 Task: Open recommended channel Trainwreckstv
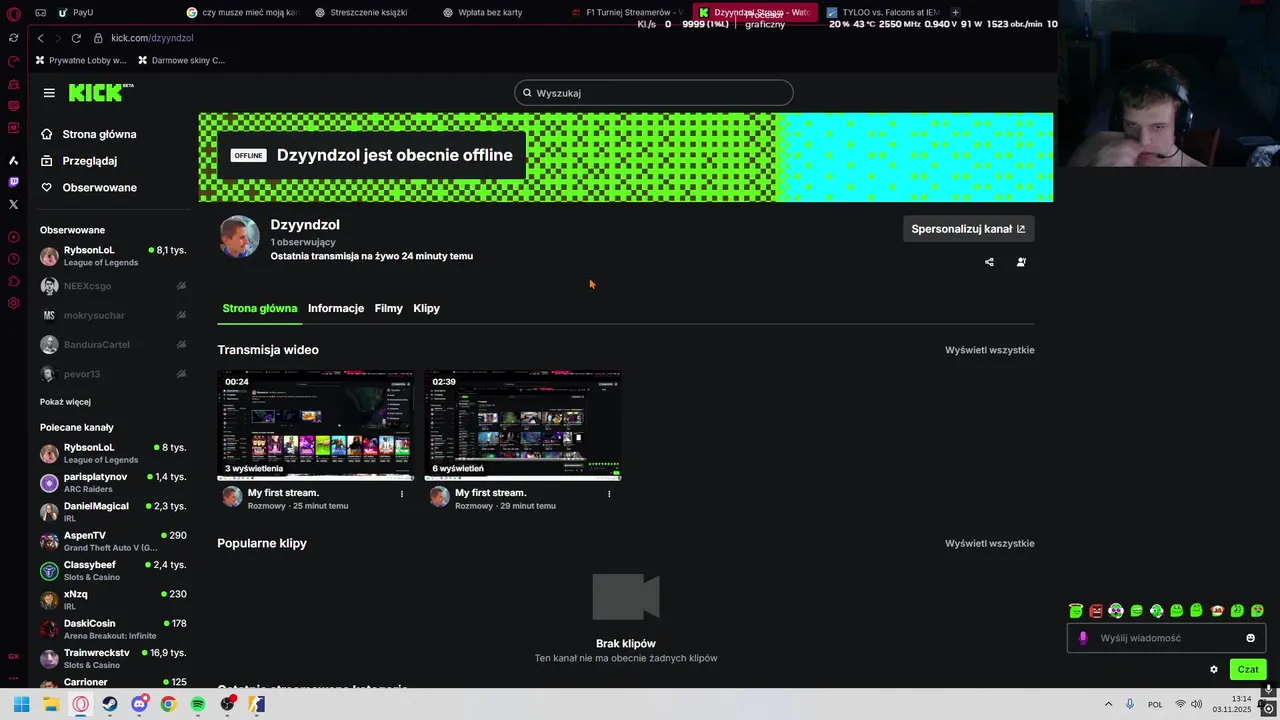tap(113, 659)
